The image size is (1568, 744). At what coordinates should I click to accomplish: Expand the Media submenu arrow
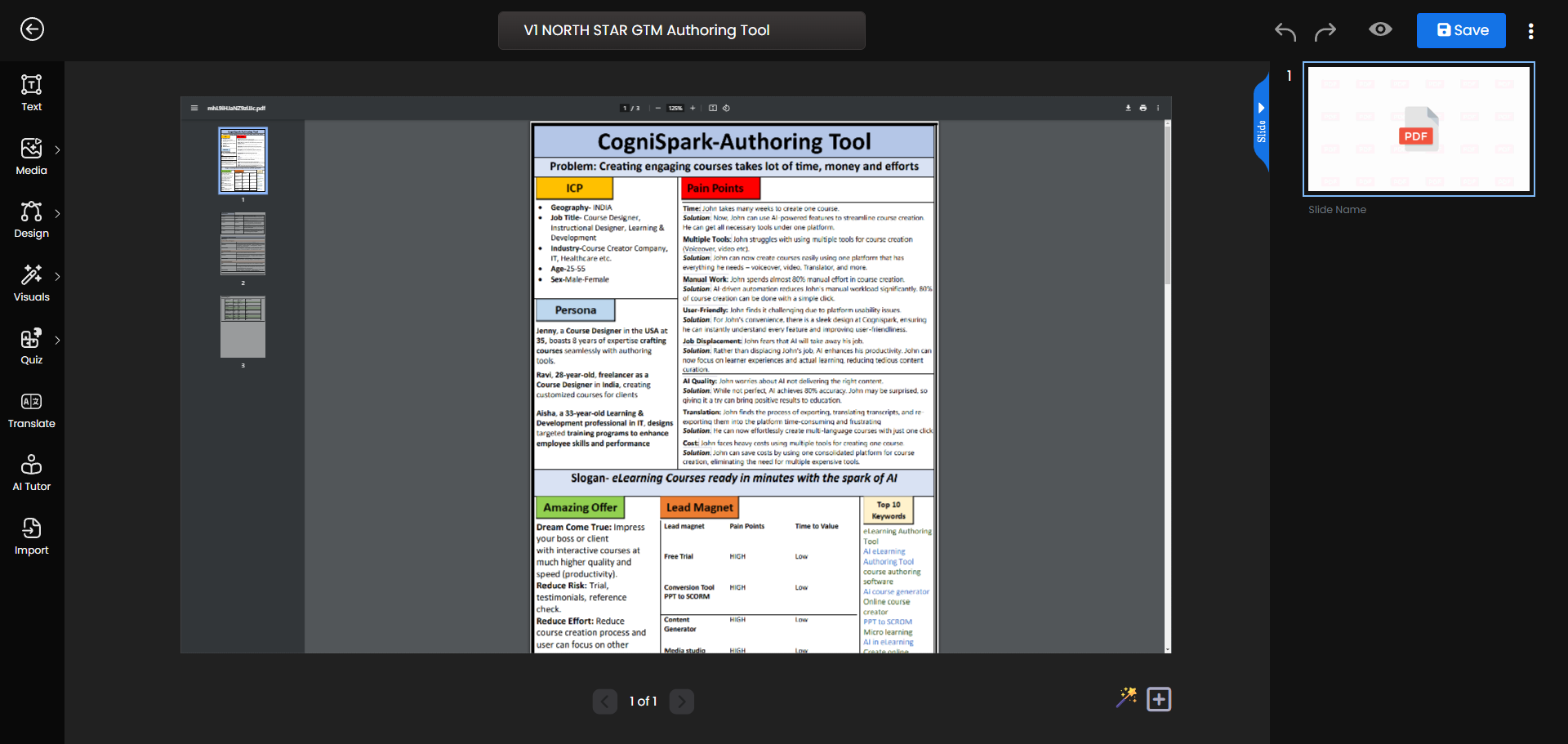tap(57, 149)
